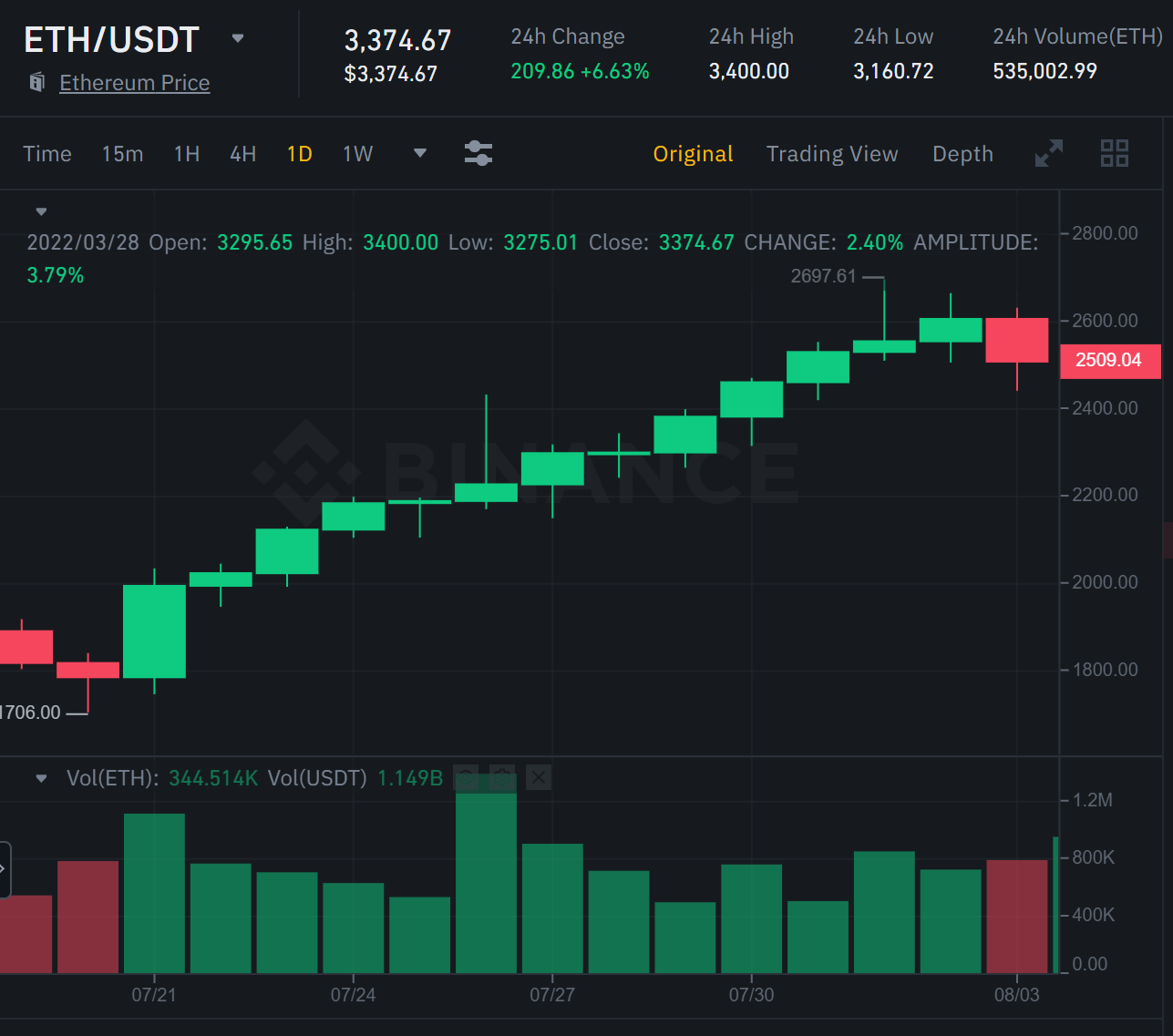
Task: Click the Vol(USDT) 1.149B value
Action: click(410, 778)
